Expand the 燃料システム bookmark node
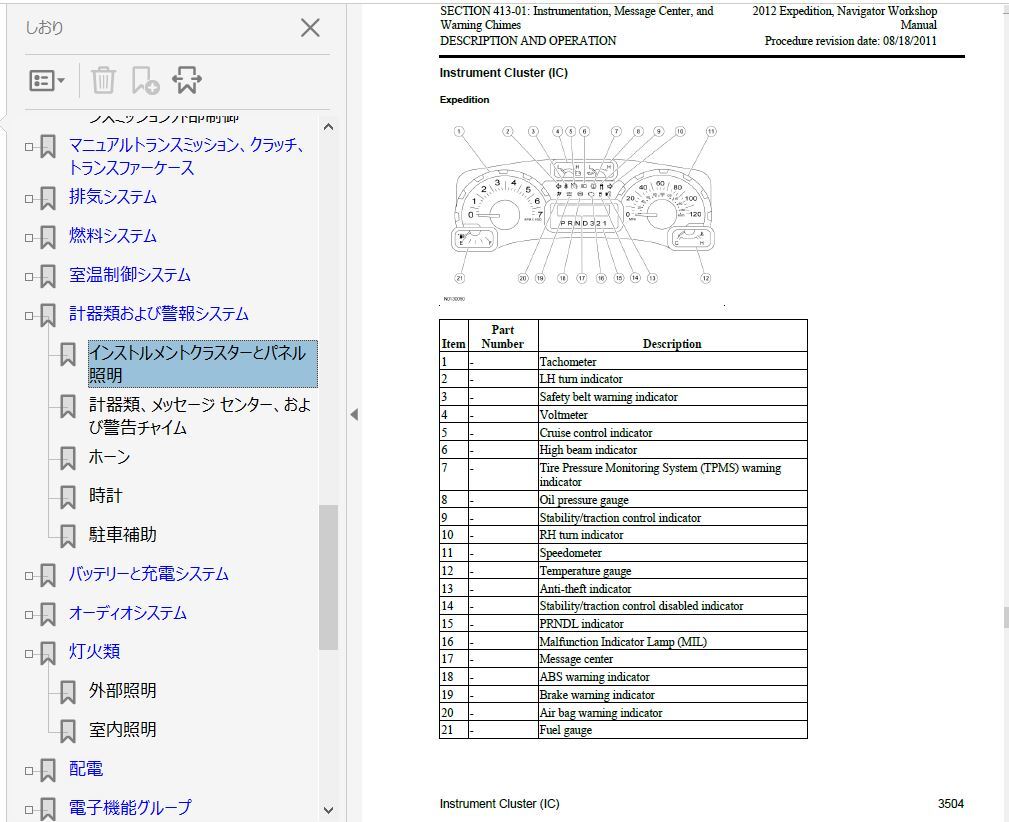1009x822 pixels. pos(29,238)
